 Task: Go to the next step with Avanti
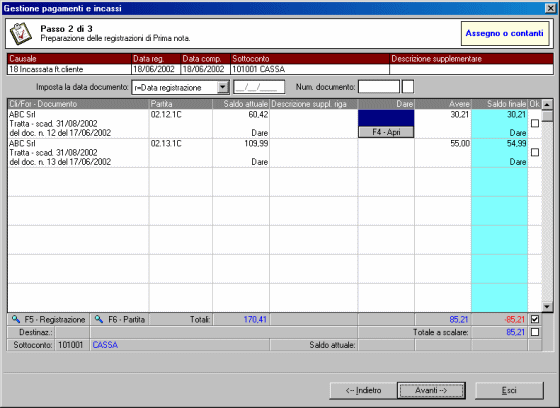point(431,390)
